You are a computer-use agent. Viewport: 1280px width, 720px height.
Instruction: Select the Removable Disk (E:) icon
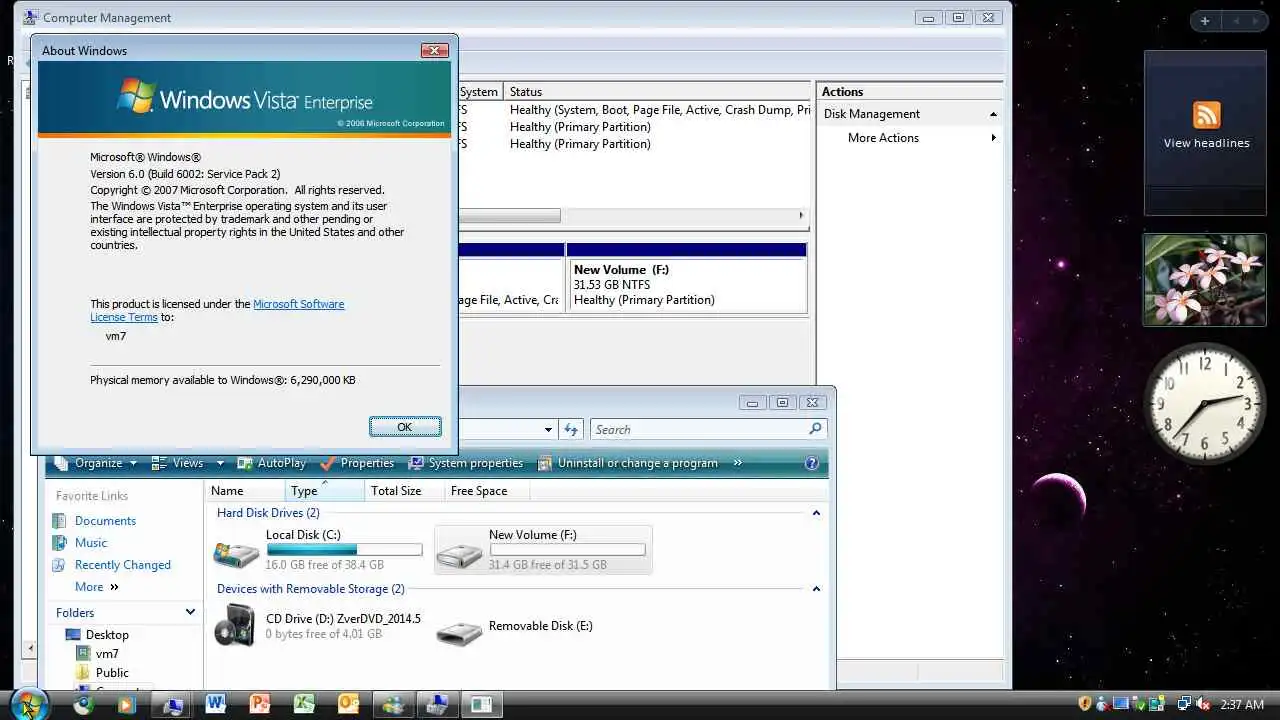(460, 631)
